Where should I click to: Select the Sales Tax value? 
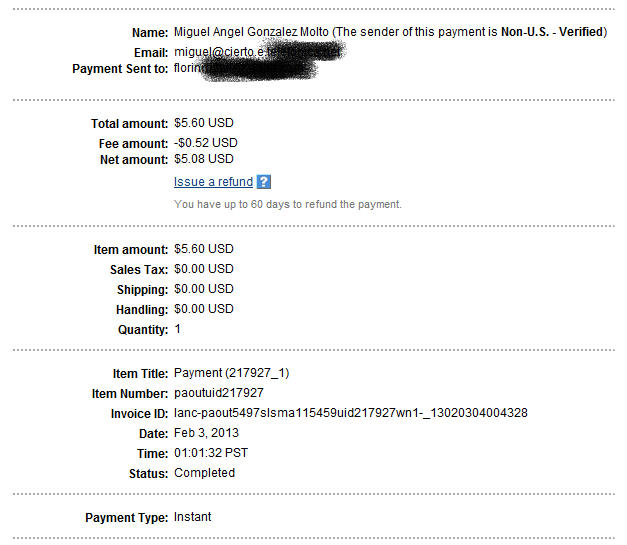tap(203, 269)
